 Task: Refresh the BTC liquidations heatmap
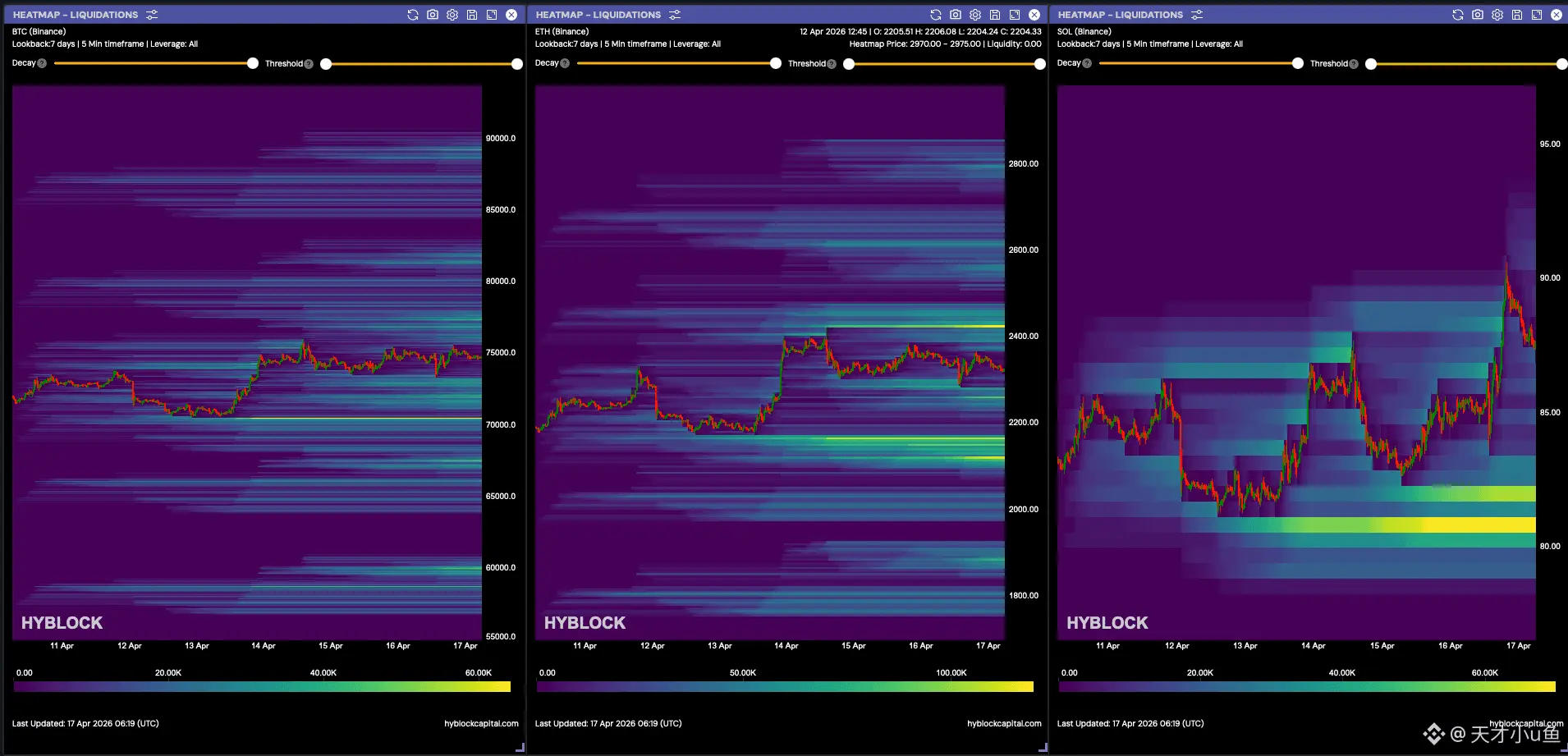click(x=413, y=15)
